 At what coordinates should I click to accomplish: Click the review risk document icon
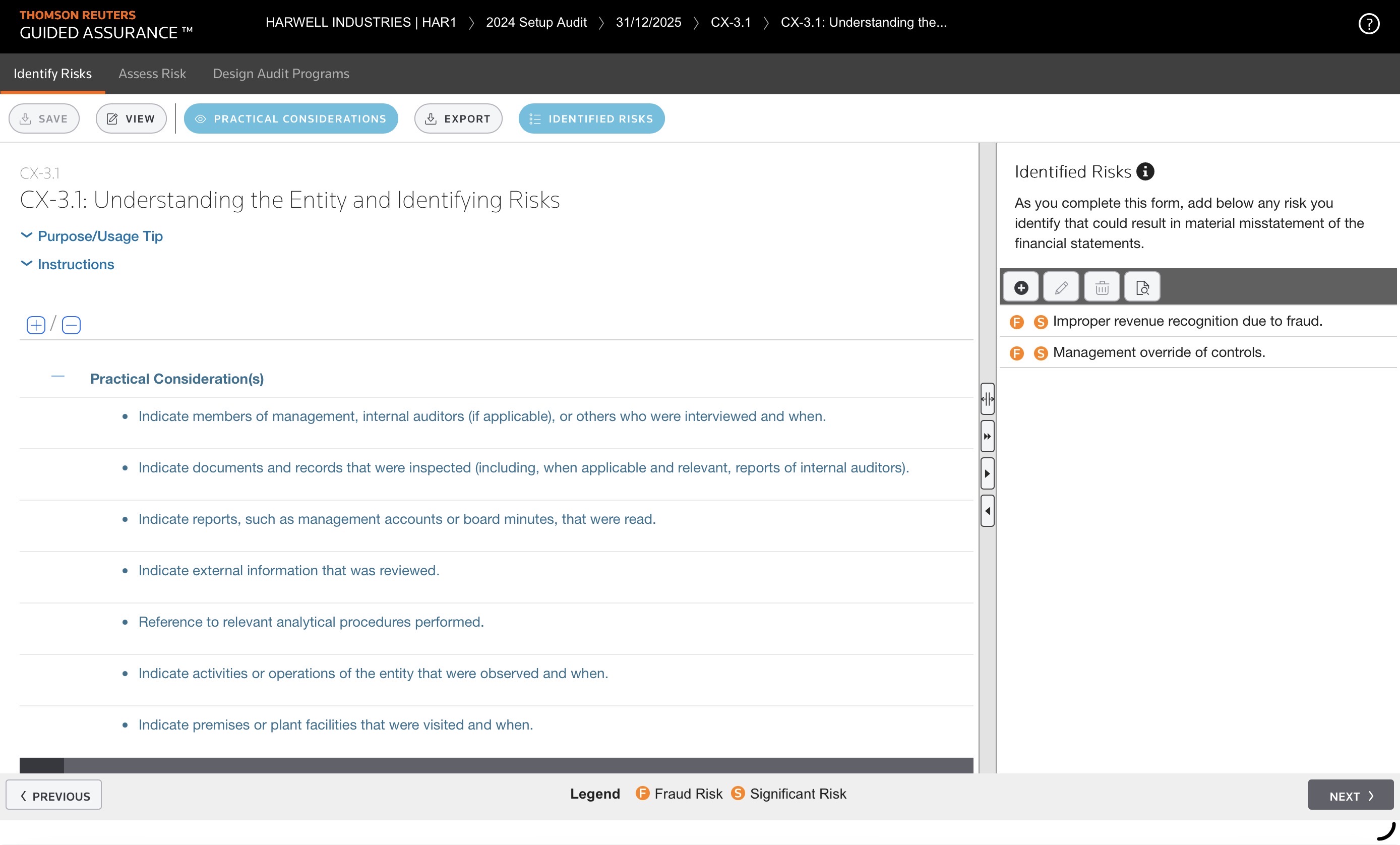pos(1142,287)
